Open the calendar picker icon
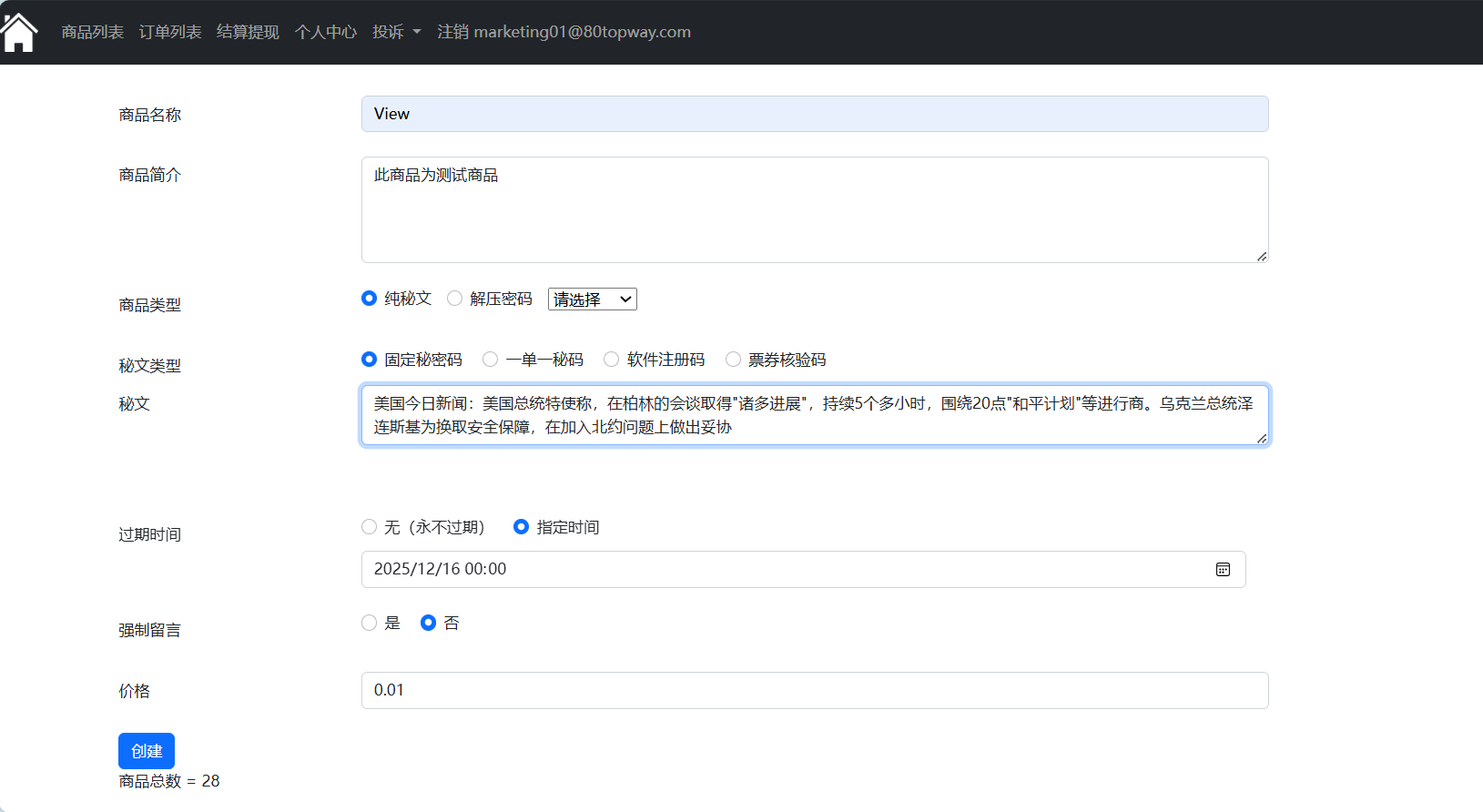The image size is (1483, 812). coord(1223,570)
